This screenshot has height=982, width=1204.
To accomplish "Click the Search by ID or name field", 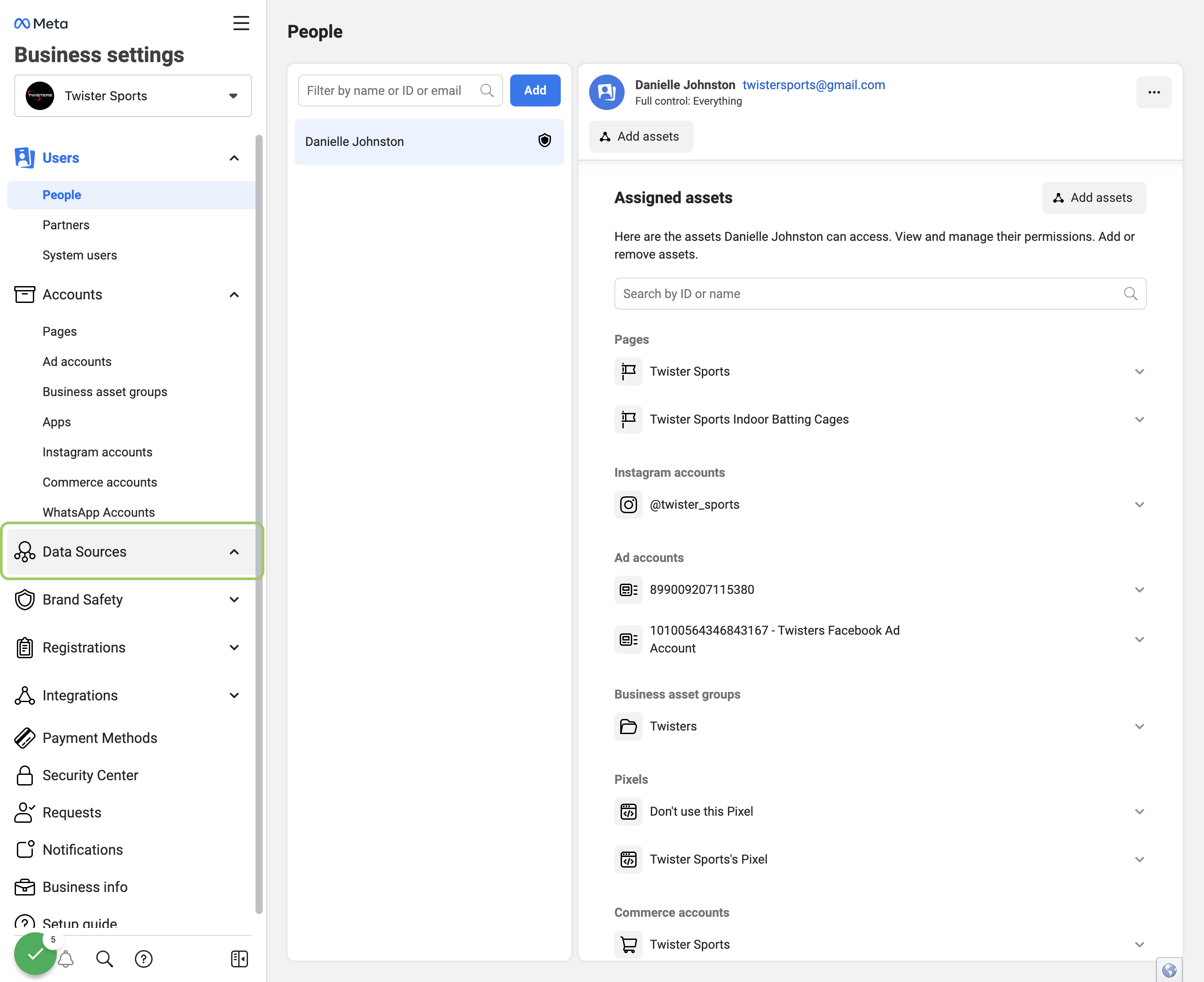I will click(880, 294).
